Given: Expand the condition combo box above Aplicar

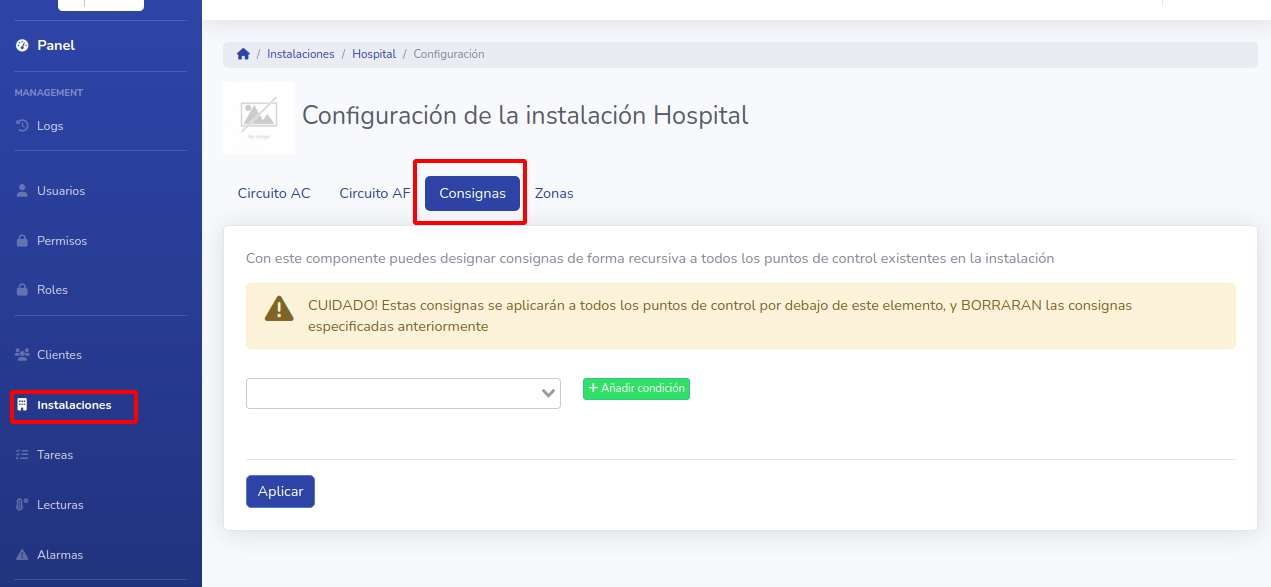Looking at the screenshot, I should pos(403,393).
